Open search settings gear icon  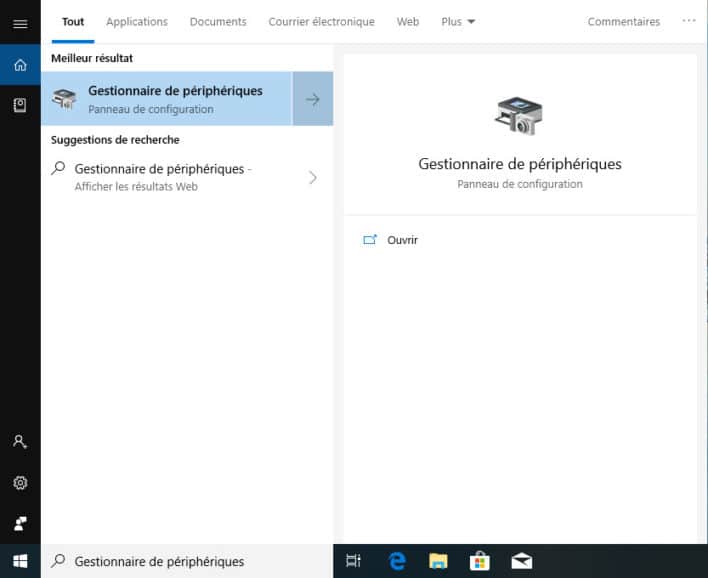pos(20,483)
